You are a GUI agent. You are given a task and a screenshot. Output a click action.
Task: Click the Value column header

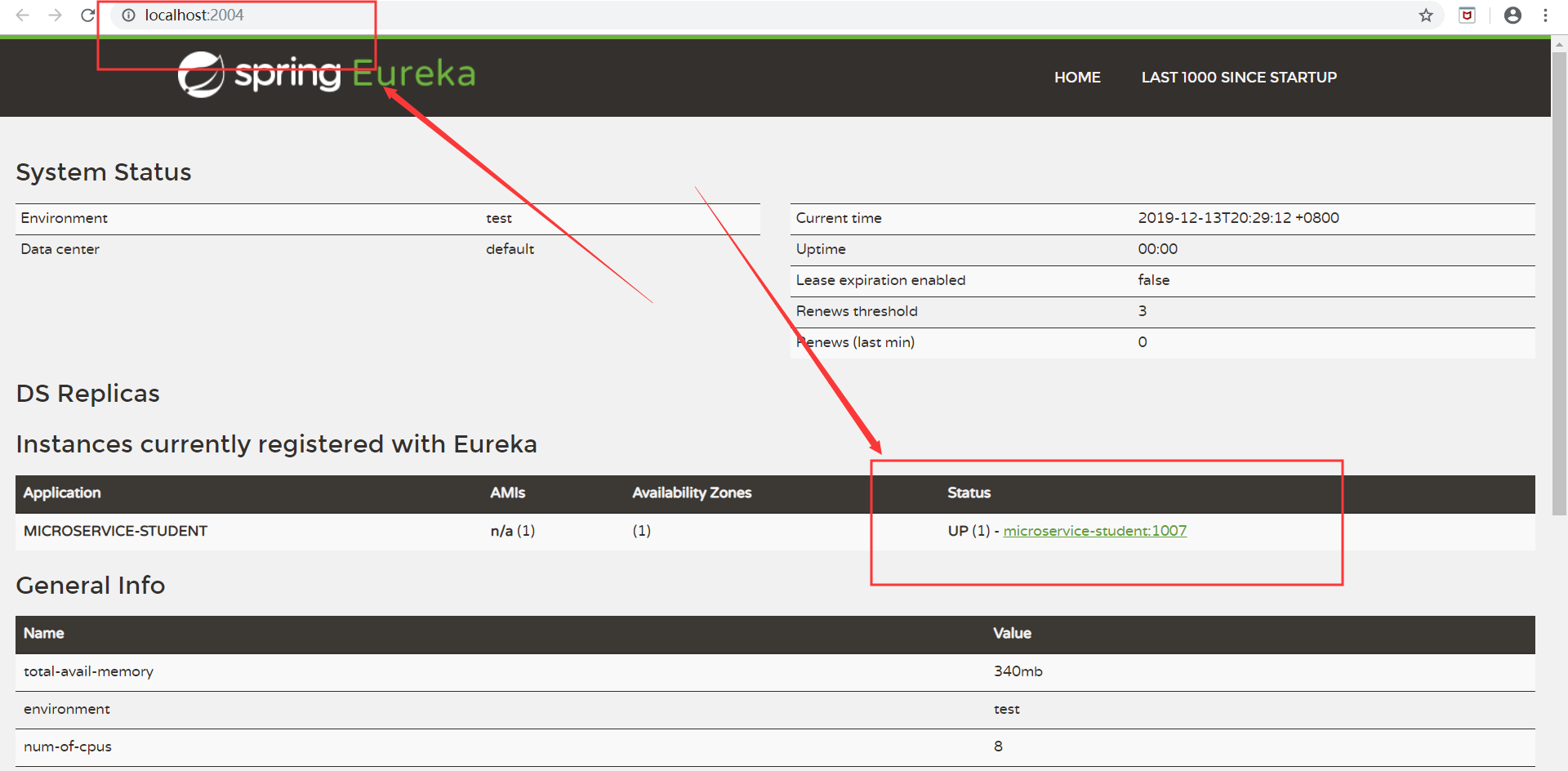coord(1012,633)
